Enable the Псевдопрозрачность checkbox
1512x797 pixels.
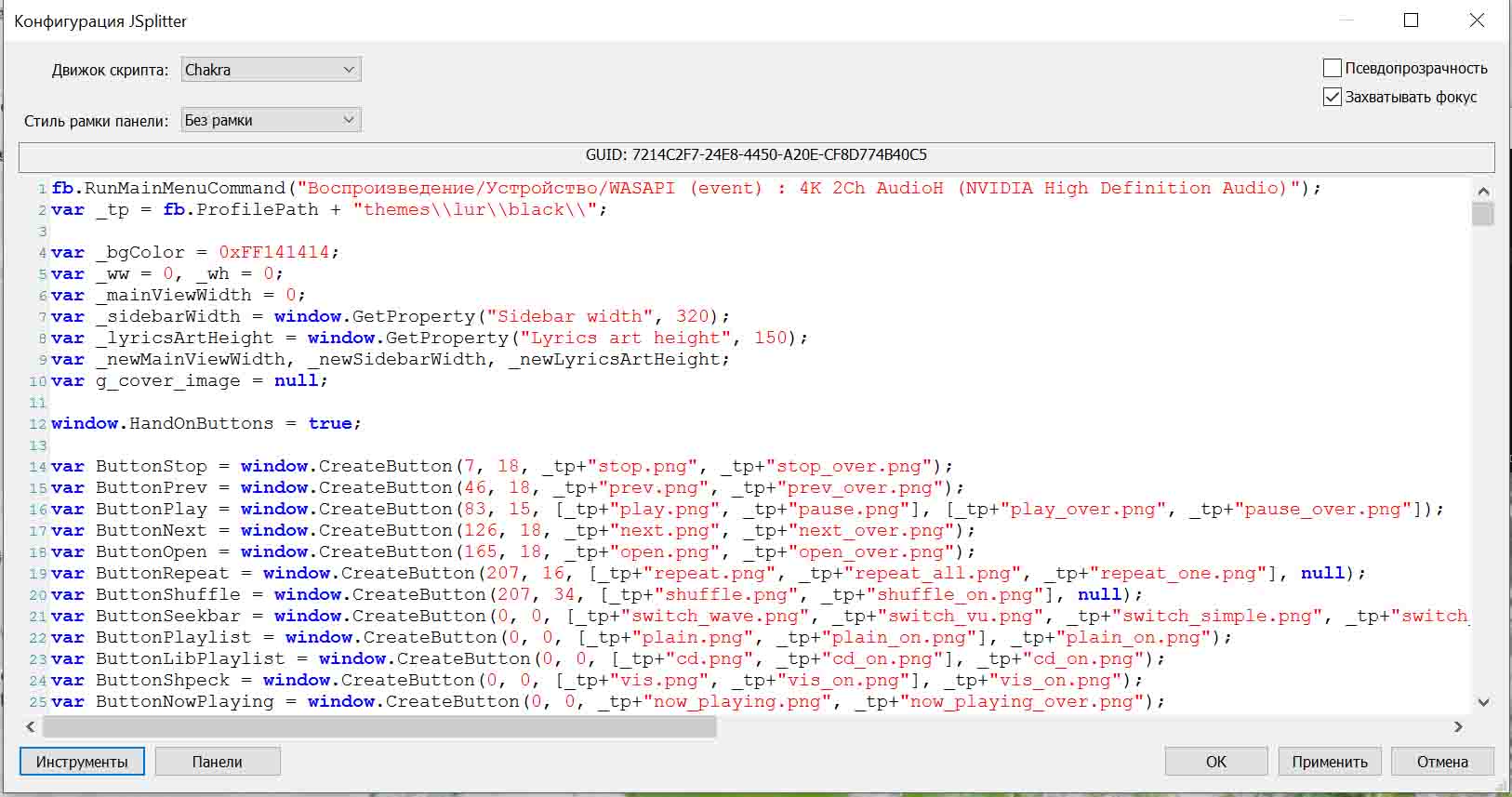point(1333,68)
